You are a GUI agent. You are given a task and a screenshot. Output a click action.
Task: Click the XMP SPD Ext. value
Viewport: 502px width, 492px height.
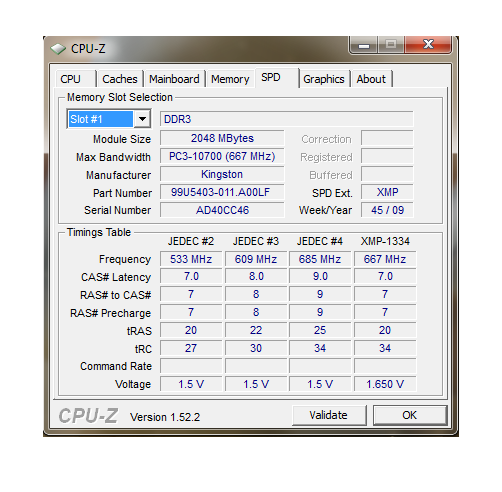[387, 192]
